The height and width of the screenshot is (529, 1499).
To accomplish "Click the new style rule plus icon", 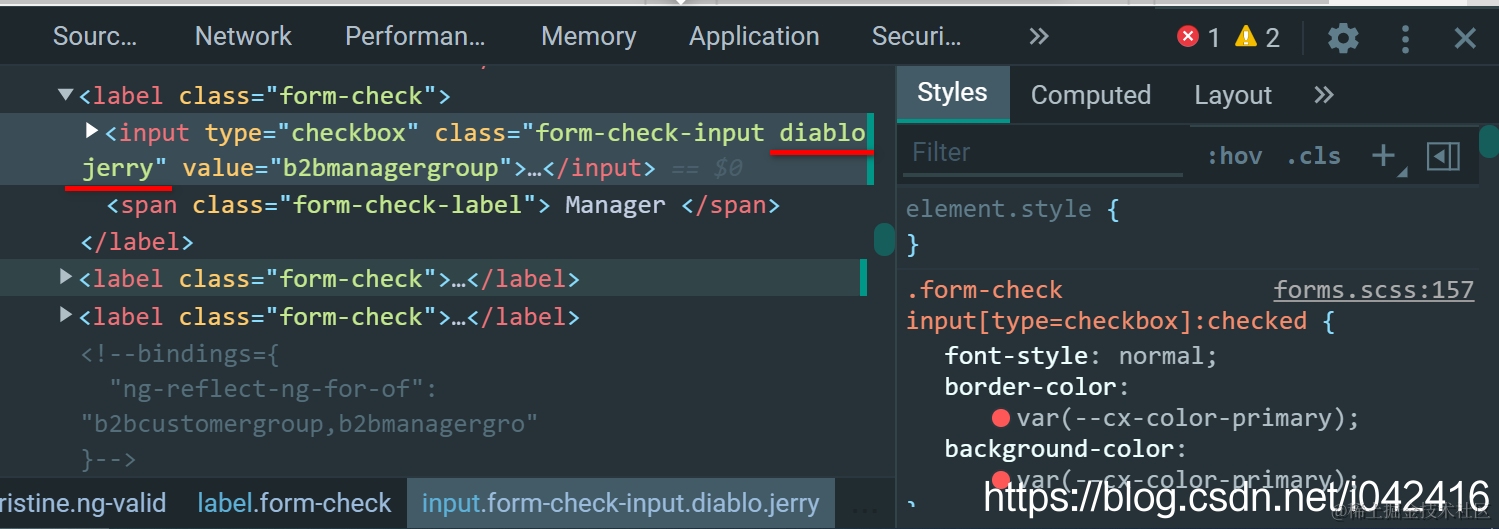I will (x=1384, y=155).
